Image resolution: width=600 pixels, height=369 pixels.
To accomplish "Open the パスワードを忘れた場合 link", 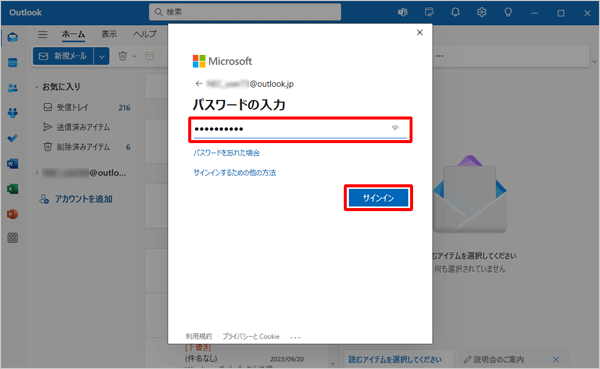I will coord(227,153).
